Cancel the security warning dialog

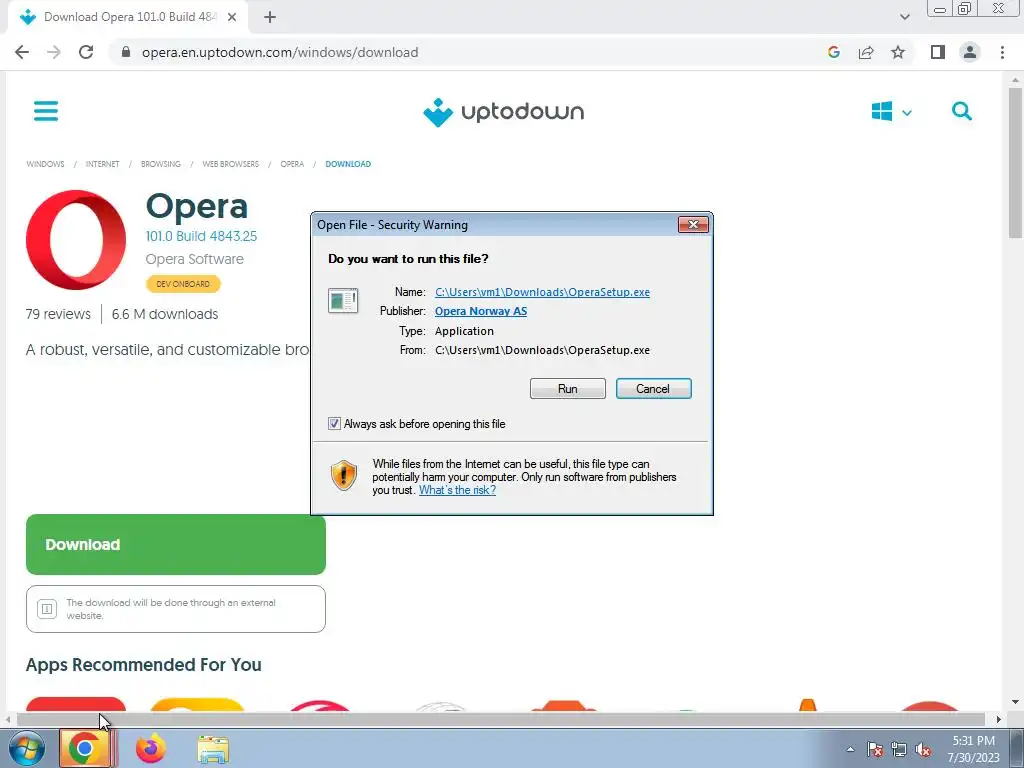pyautogui.click(x=654, y=389)
